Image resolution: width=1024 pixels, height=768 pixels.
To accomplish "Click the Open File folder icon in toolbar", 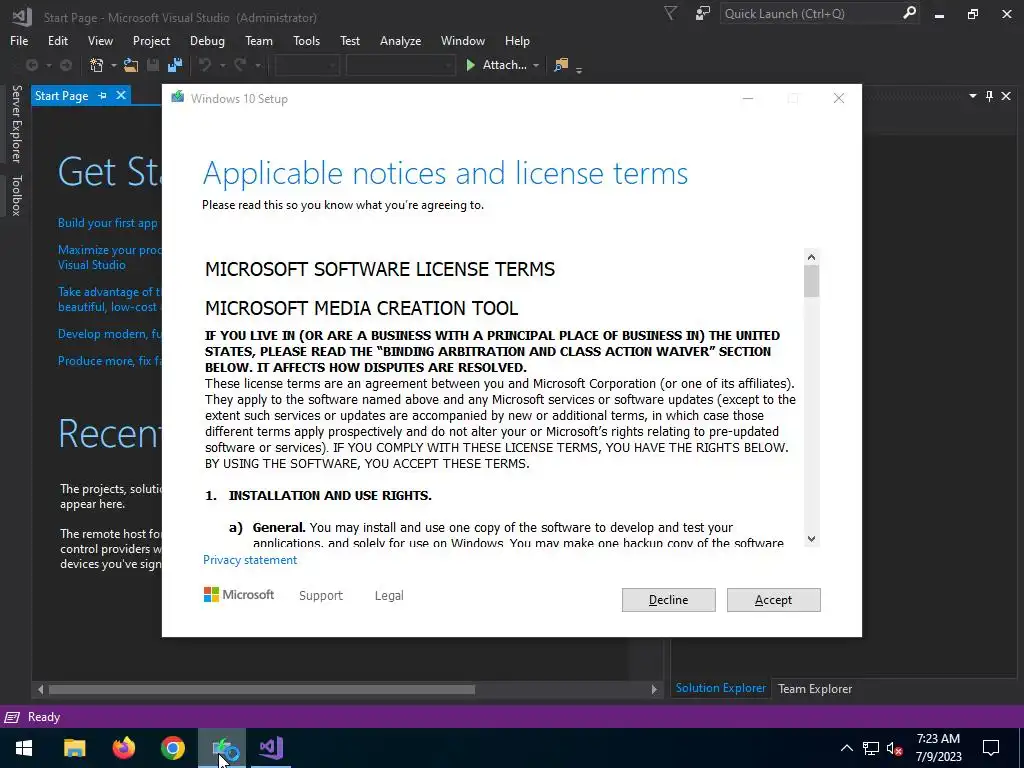I will (x=131, y=65).
